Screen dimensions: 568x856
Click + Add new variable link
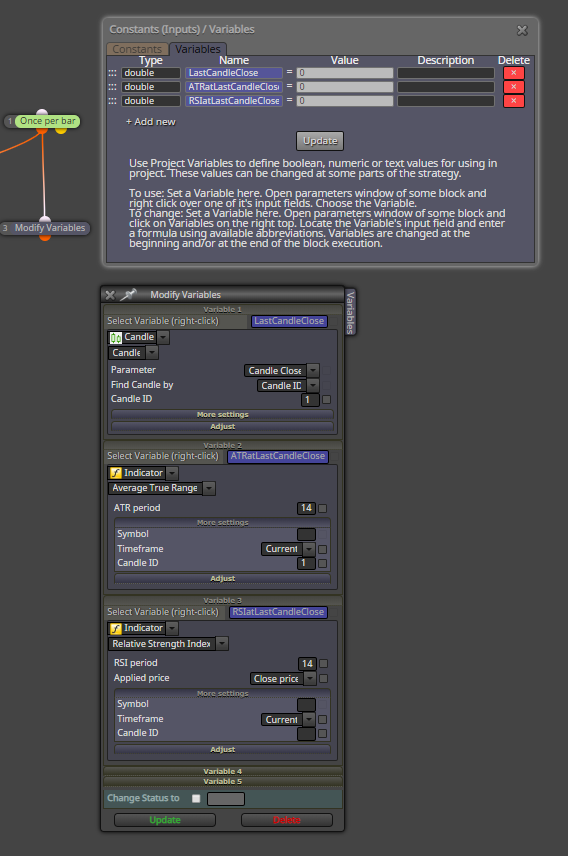151,122
